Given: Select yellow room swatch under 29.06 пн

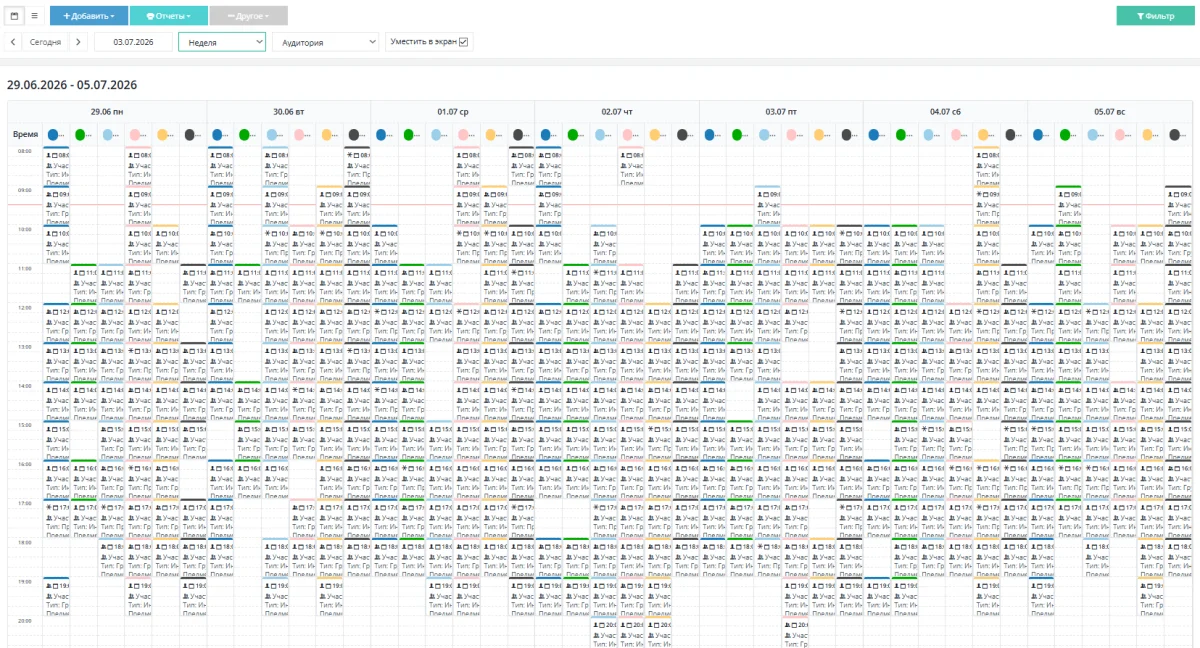Looking at the screenshot, I should [x=164, y=134].
